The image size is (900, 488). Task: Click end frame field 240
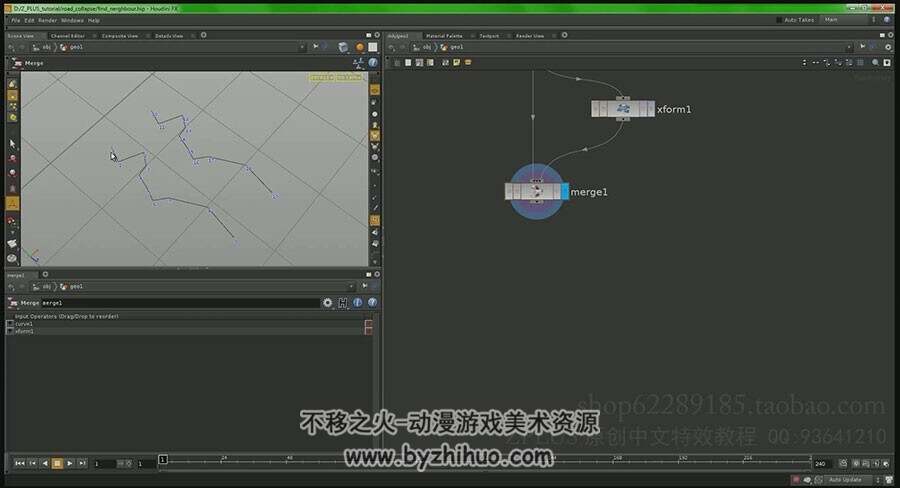coord(823,463)
